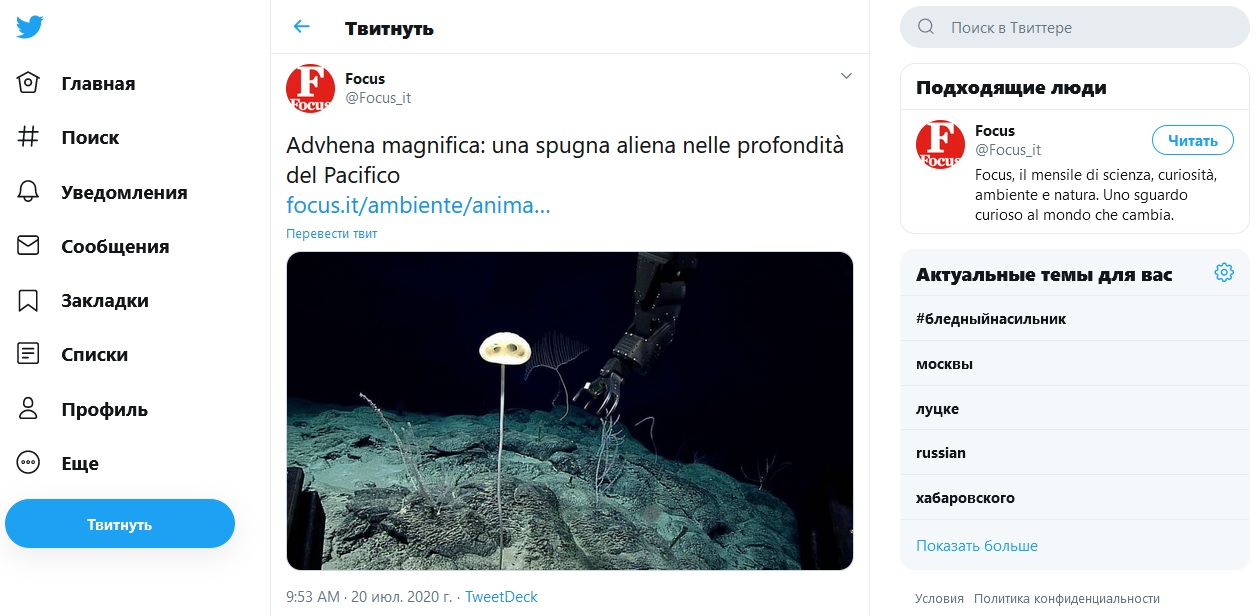Expand trends with Показать больше

point(977,546)
